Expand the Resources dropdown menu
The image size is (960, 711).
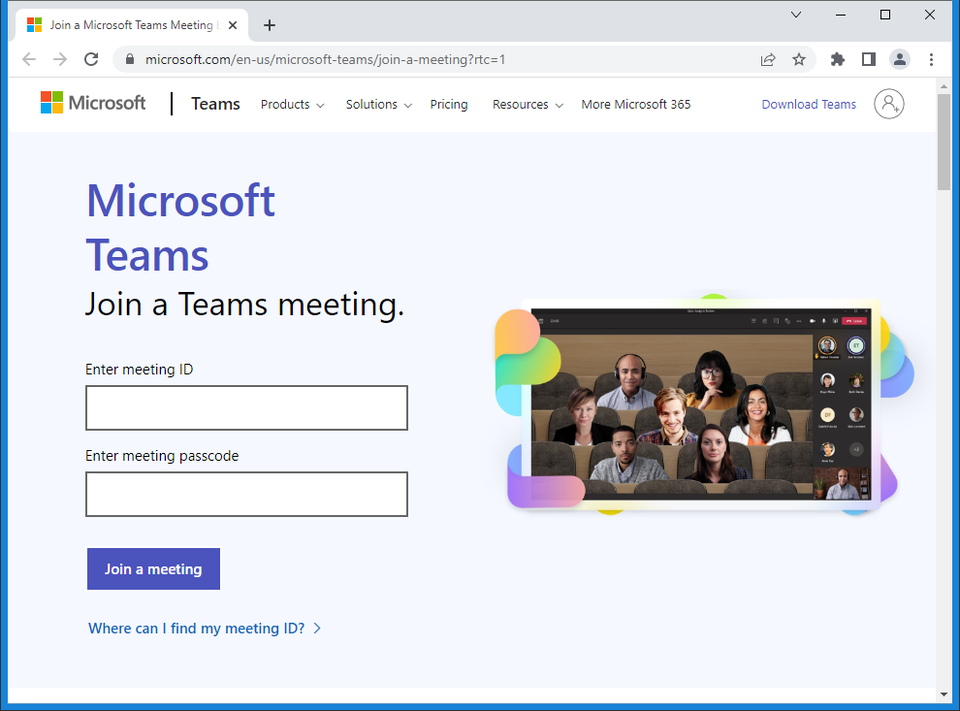point(527,104)
